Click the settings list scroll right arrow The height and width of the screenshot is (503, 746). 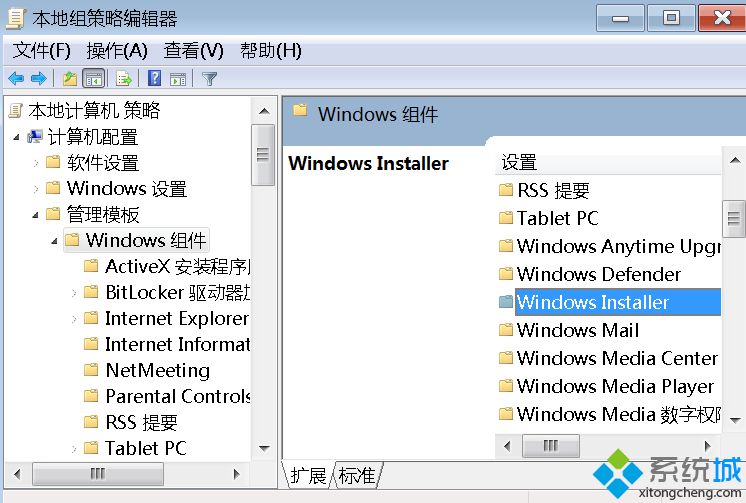click(x=708, y=446)
